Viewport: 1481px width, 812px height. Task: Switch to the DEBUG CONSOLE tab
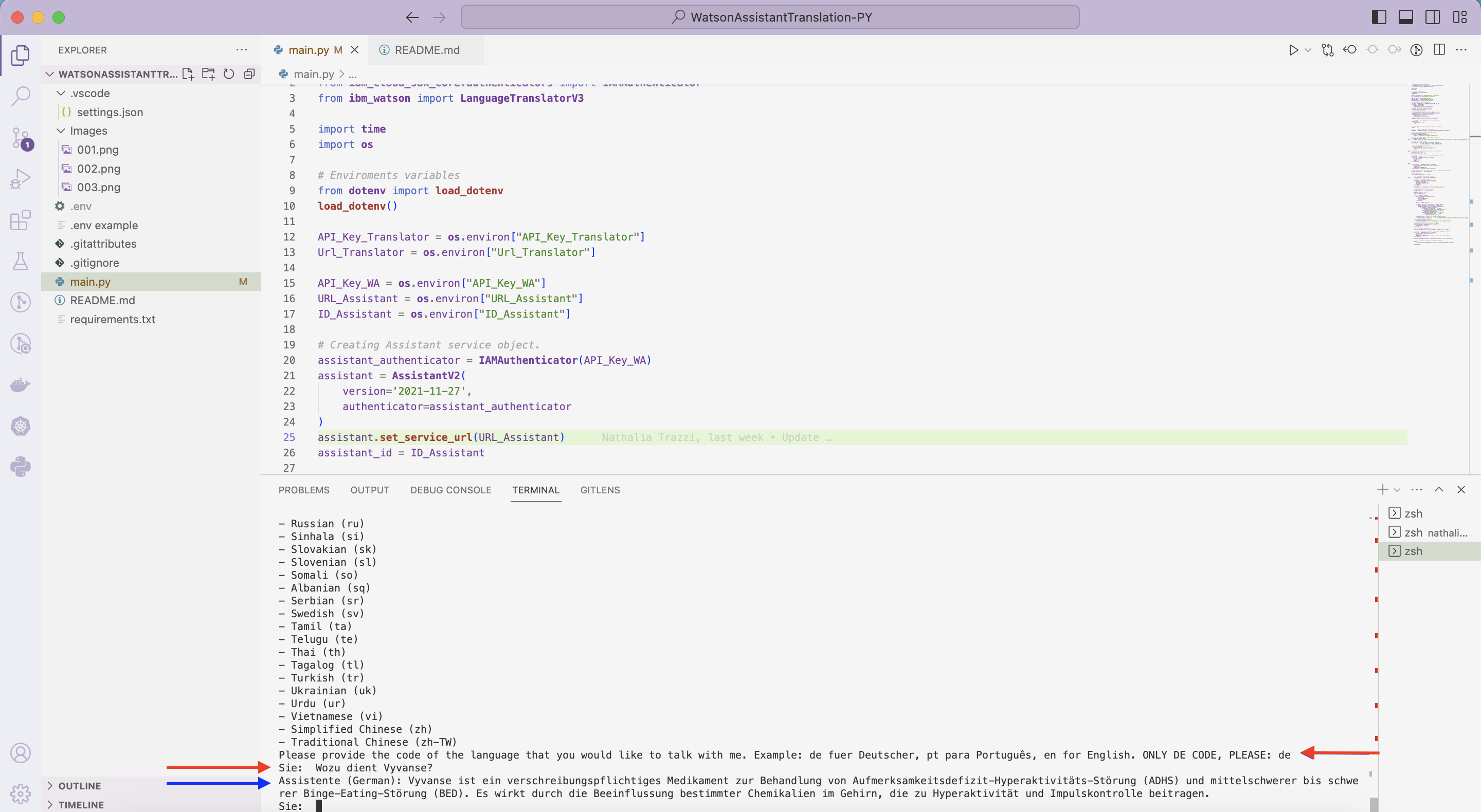450,490
